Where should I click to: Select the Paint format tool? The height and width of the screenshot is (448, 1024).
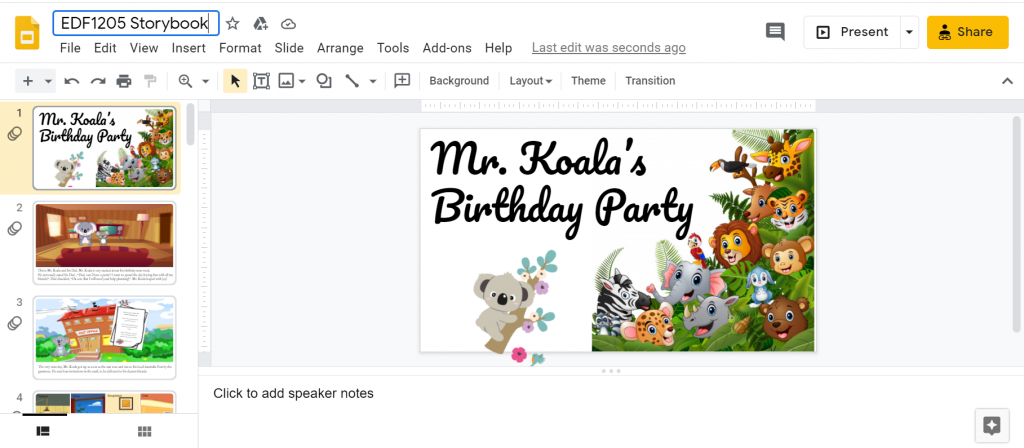[x=150, y=81]
